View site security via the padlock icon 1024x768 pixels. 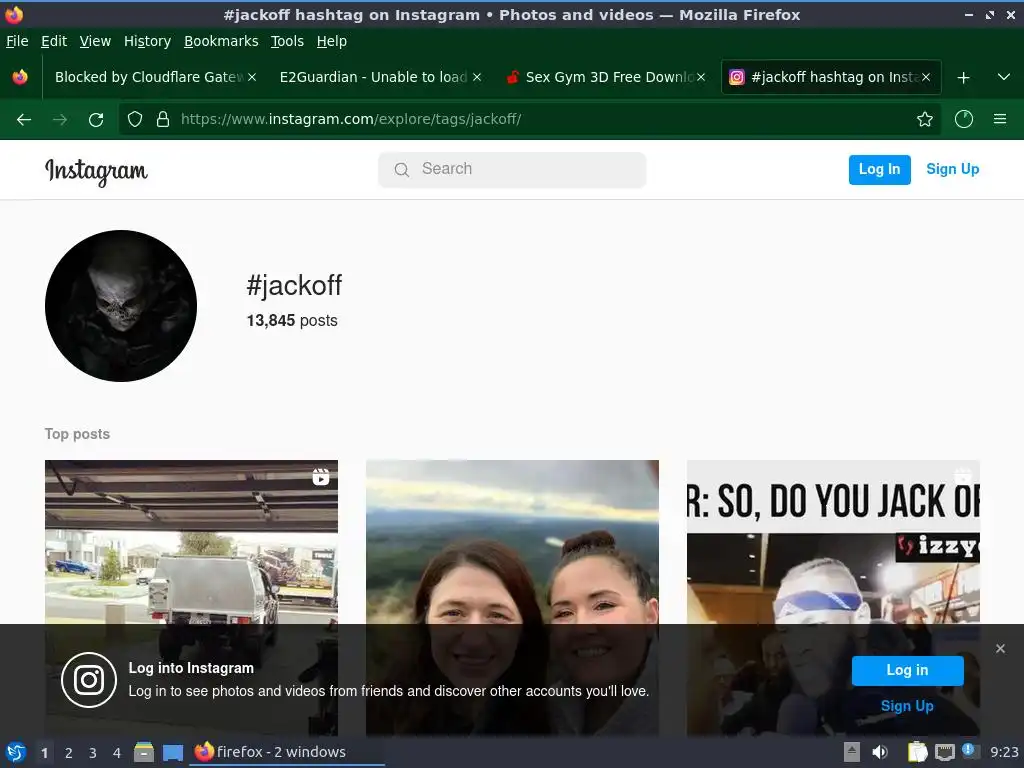163,119
